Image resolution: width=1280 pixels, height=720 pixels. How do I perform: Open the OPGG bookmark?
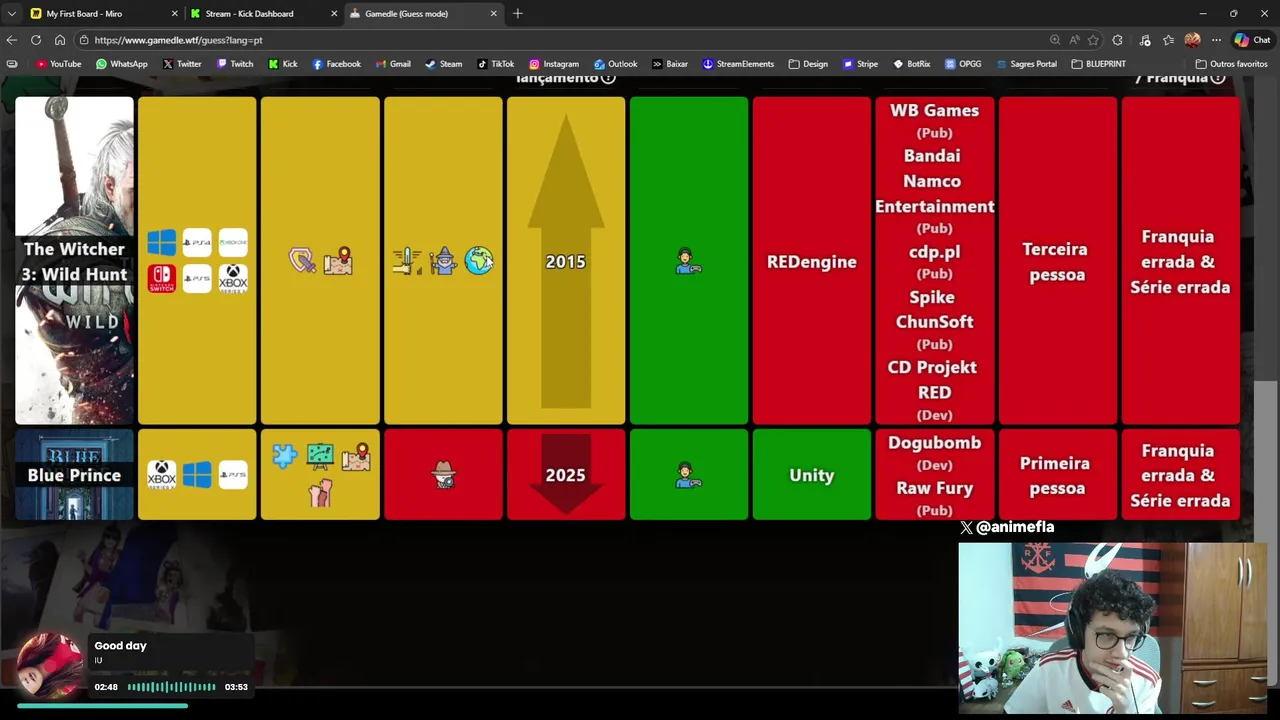pos(962,64)
